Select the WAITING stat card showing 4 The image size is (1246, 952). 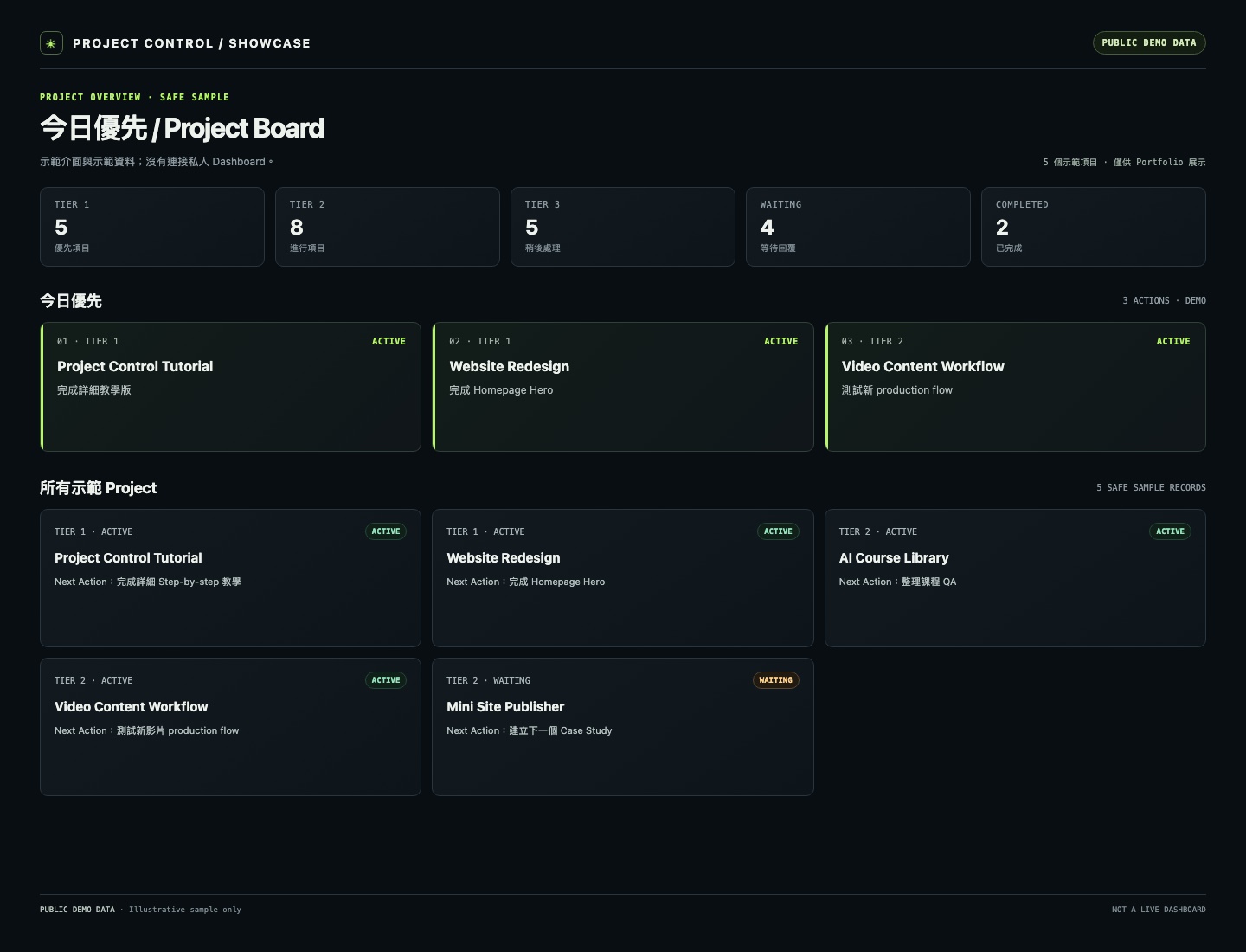coord(858,227)
